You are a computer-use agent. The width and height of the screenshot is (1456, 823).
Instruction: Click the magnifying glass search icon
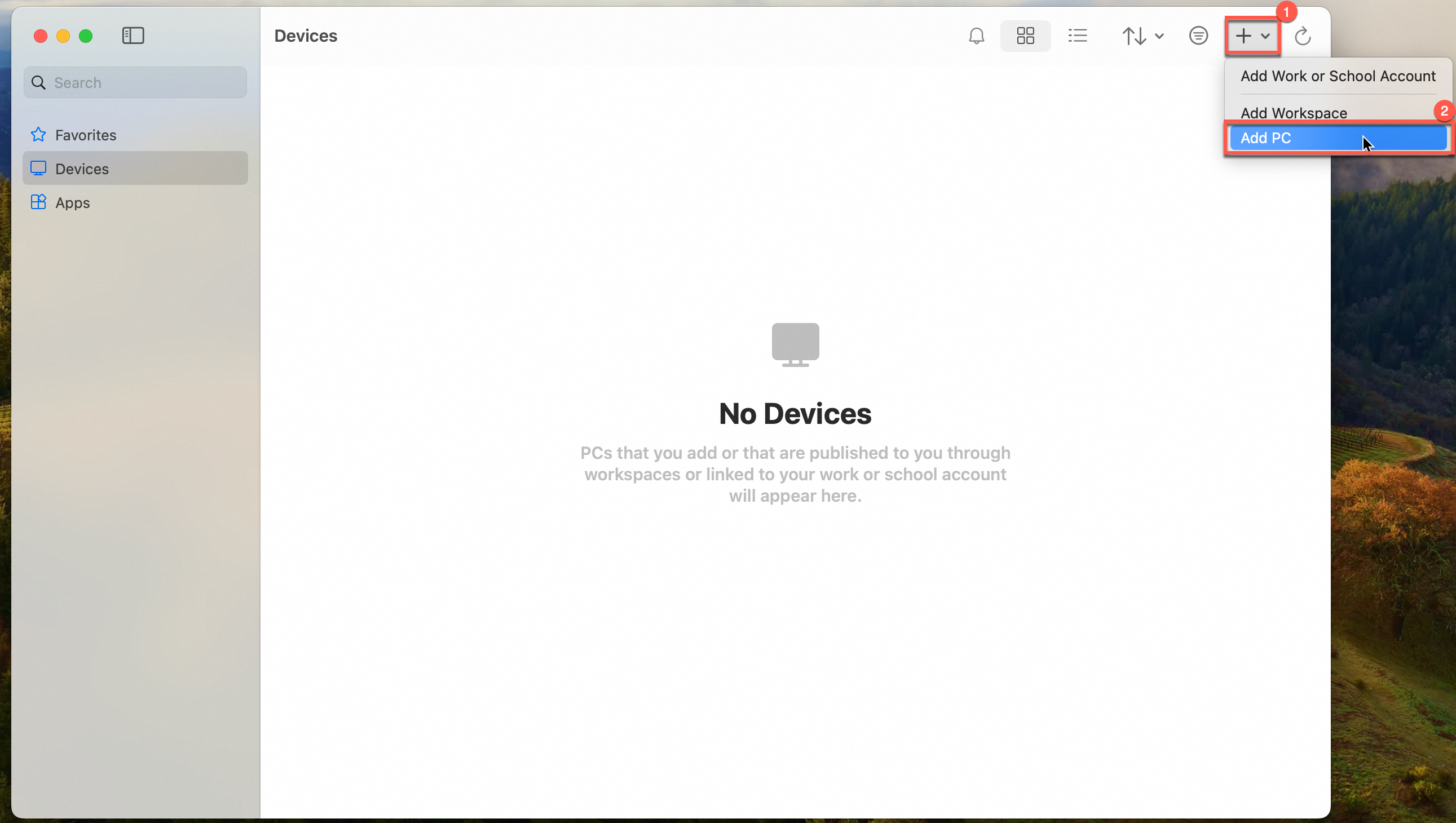pyautogui.click(x=38, y=82)
